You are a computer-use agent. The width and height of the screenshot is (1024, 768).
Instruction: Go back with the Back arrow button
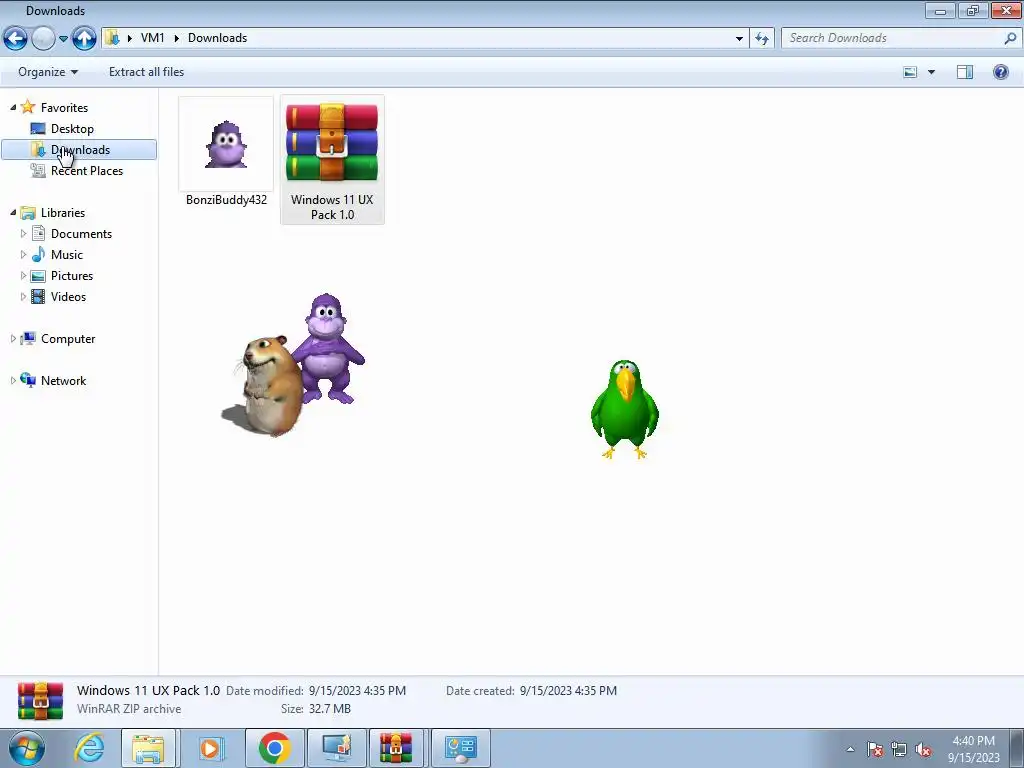pos(15,39)
